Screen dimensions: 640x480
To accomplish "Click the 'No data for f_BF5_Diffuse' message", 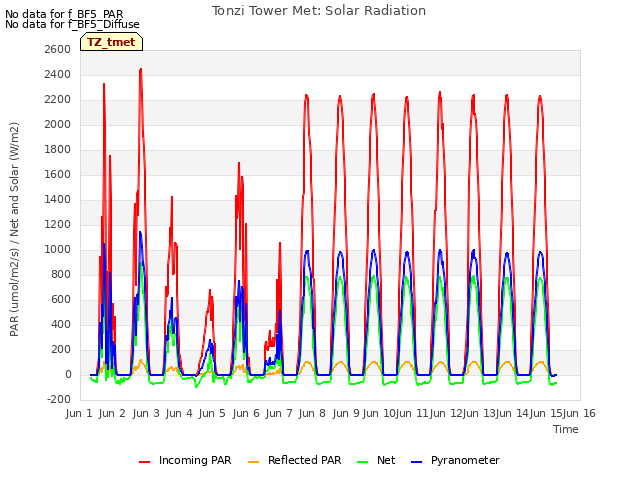I will (72, 24).
